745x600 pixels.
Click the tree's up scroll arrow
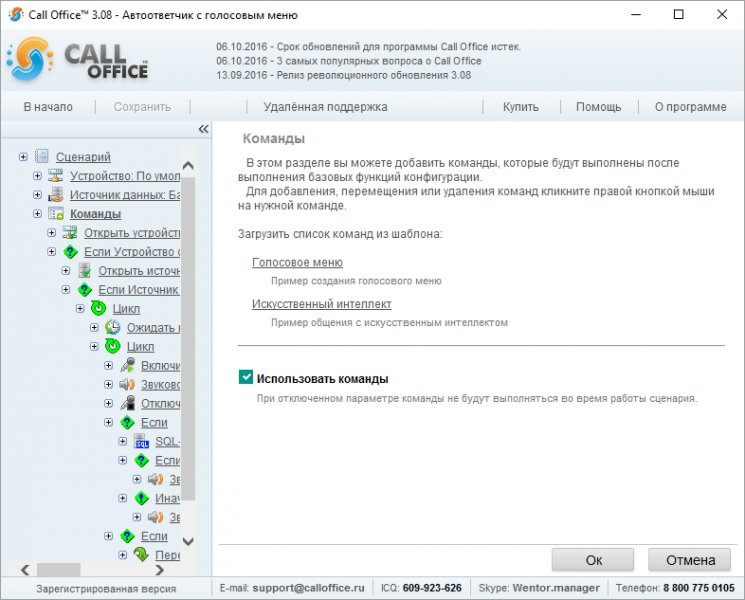click(188, 165)
